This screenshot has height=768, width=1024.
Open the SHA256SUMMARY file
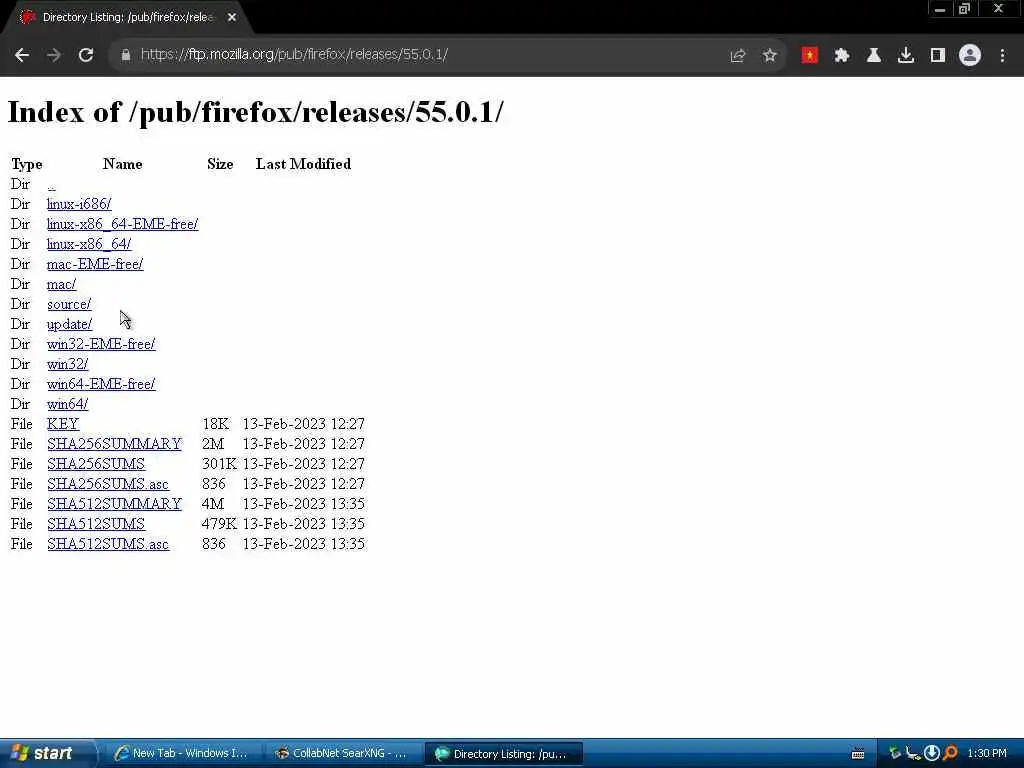pos(114,444)
